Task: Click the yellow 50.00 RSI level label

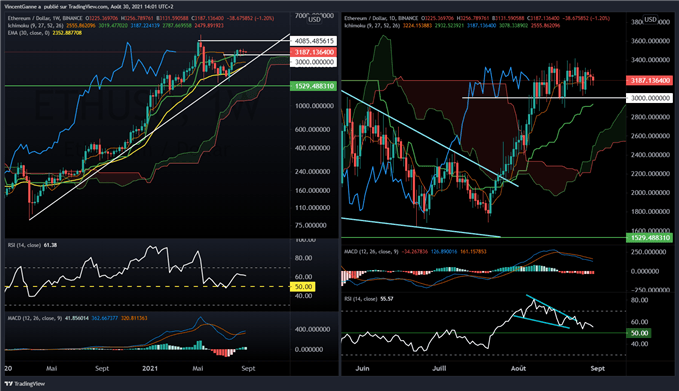Action: (303, 287)
